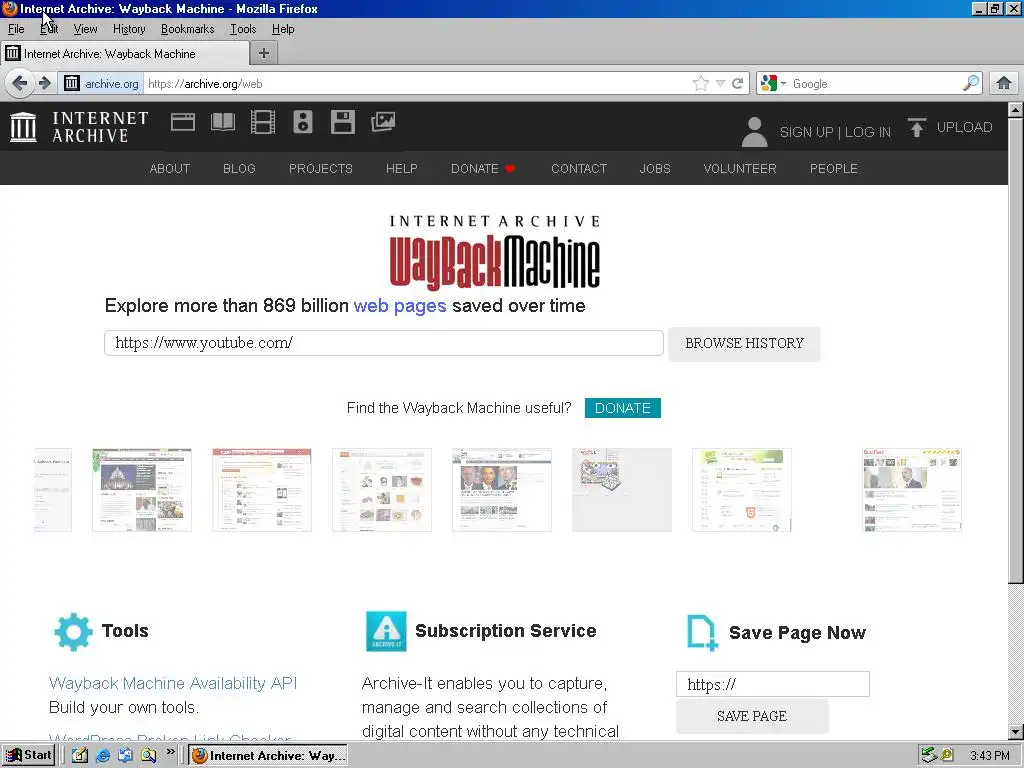Click the UPLOAD link text

[965, 127]
